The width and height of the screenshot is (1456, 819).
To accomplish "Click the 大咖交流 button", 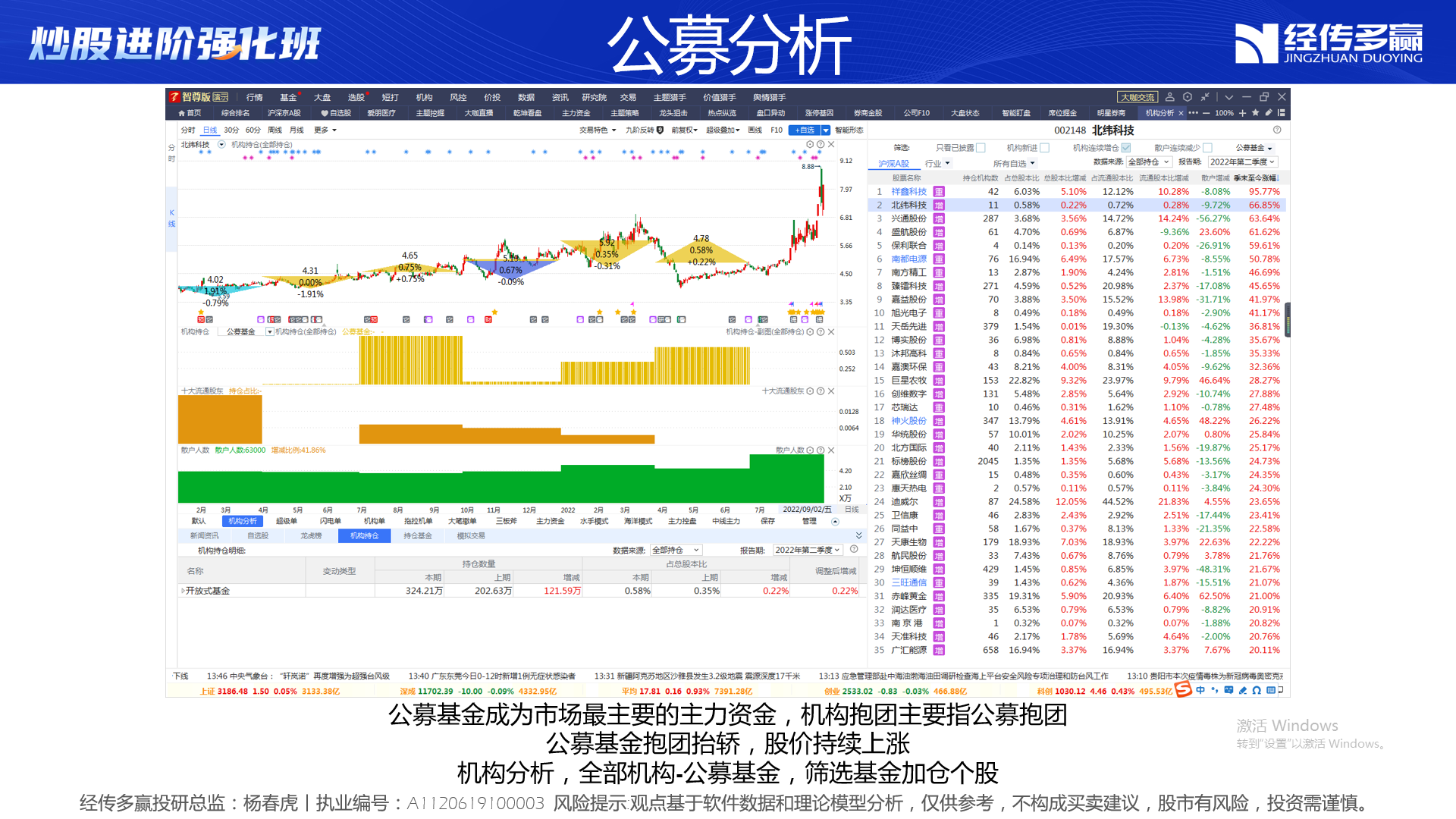I will [x=1137, y=97].
